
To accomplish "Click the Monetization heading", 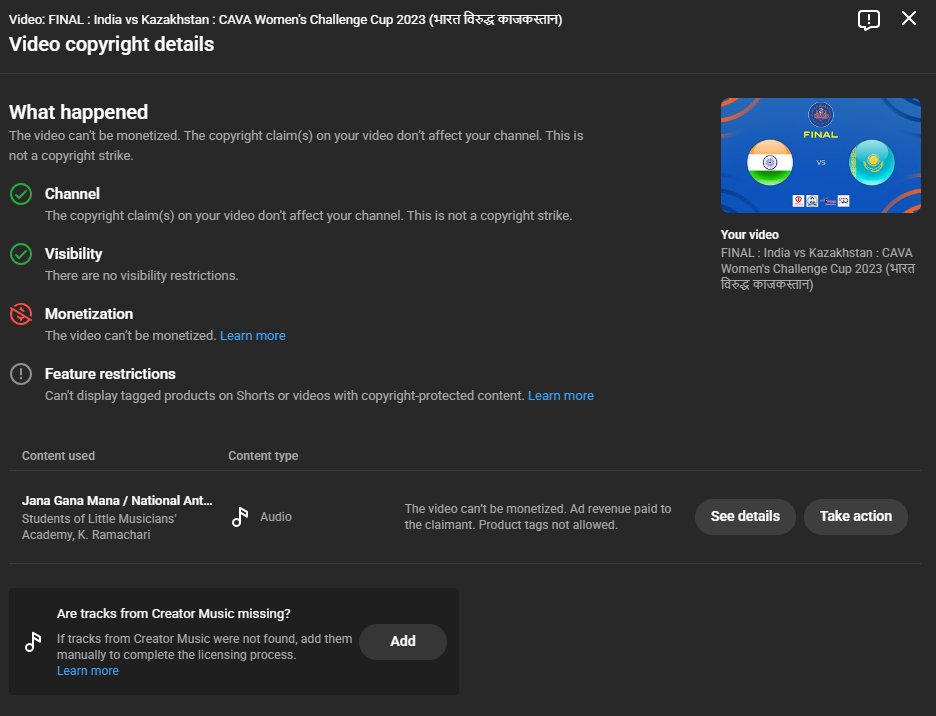I will [89, 314].
